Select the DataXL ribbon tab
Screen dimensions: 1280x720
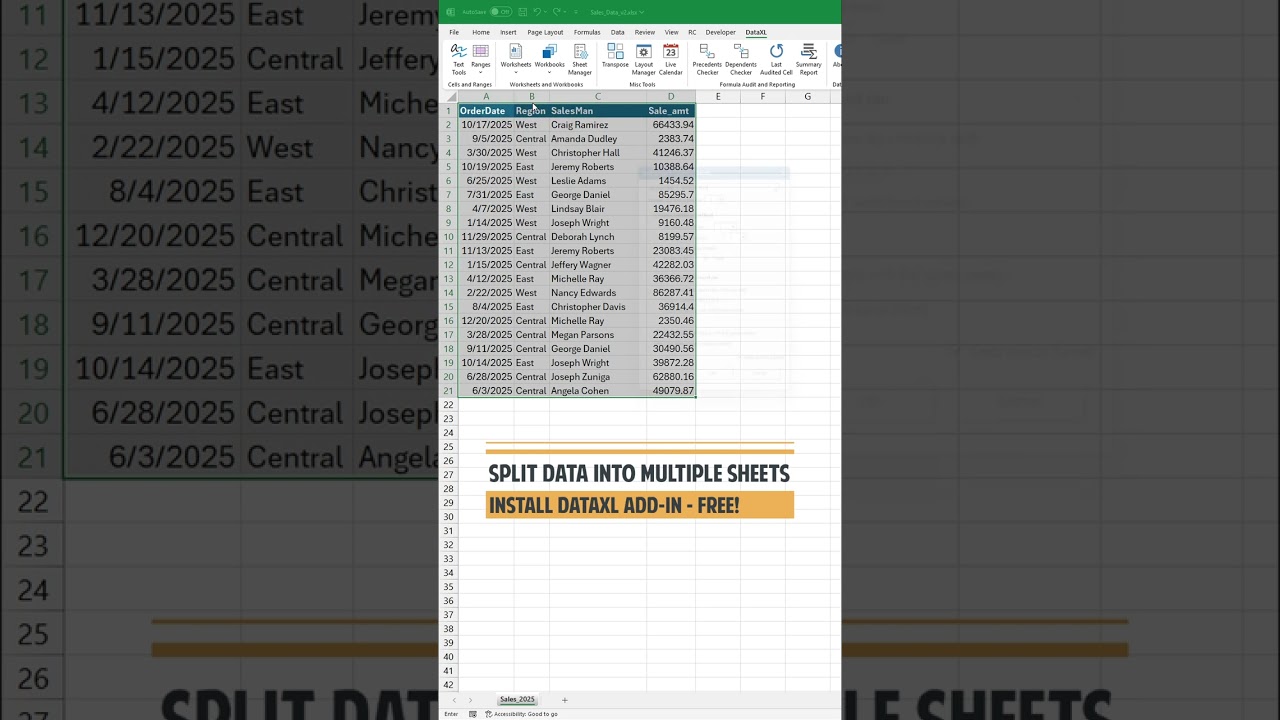pyautogui.click(x=756, y=32)
